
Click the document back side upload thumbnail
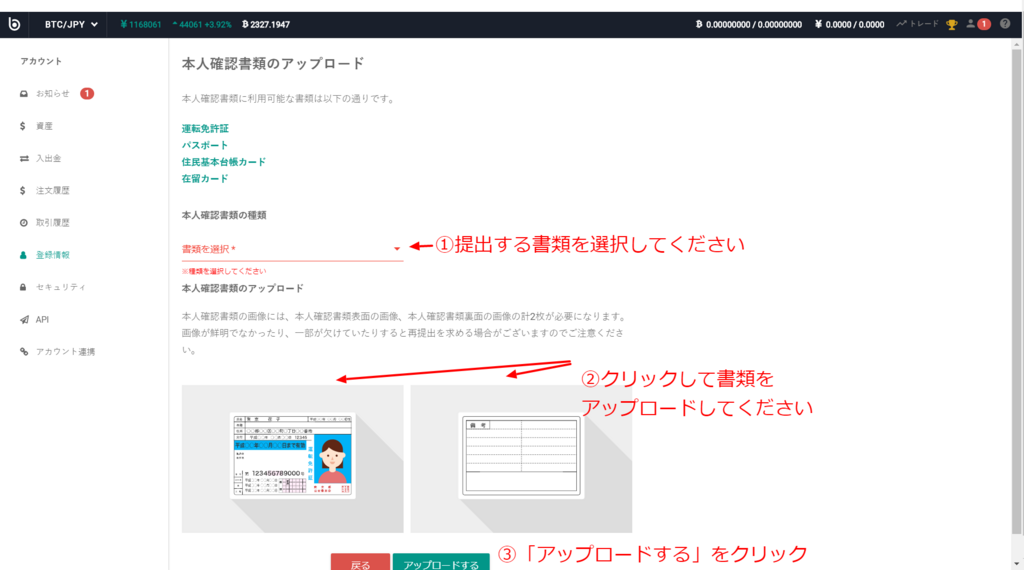coord(521,459)
